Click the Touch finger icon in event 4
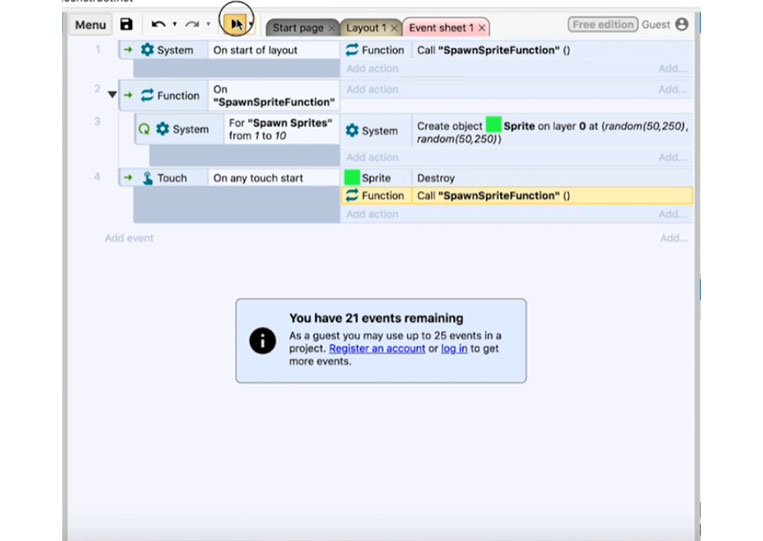763x541 pixels. (x=147, y=178)
